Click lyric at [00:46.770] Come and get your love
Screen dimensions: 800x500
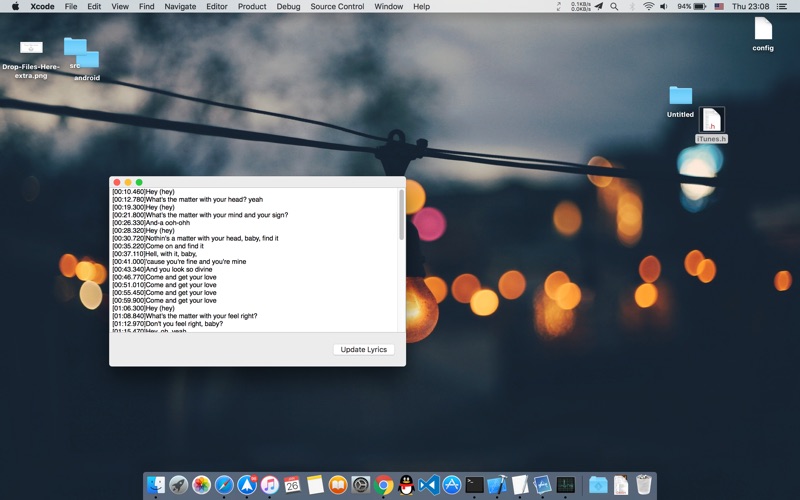pyautogui.click(x=164, y=277)
